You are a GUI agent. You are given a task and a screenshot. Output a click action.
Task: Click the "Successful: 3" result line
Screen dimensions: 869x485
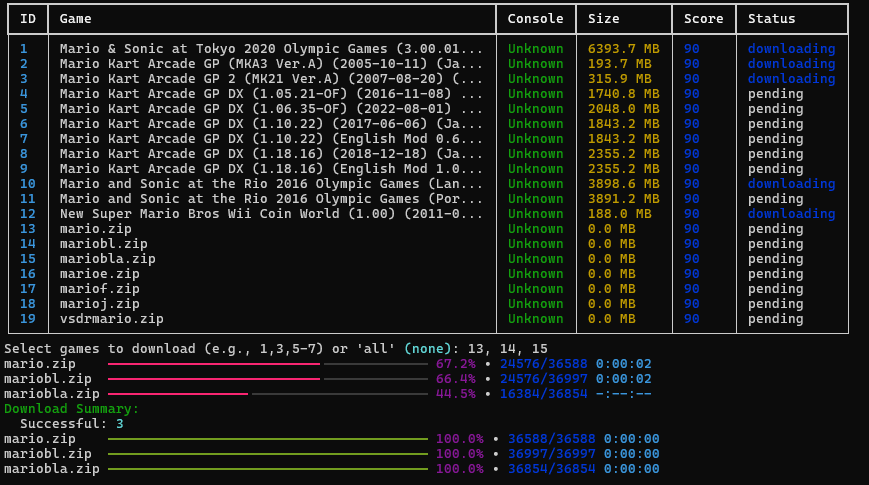(71, 424)
